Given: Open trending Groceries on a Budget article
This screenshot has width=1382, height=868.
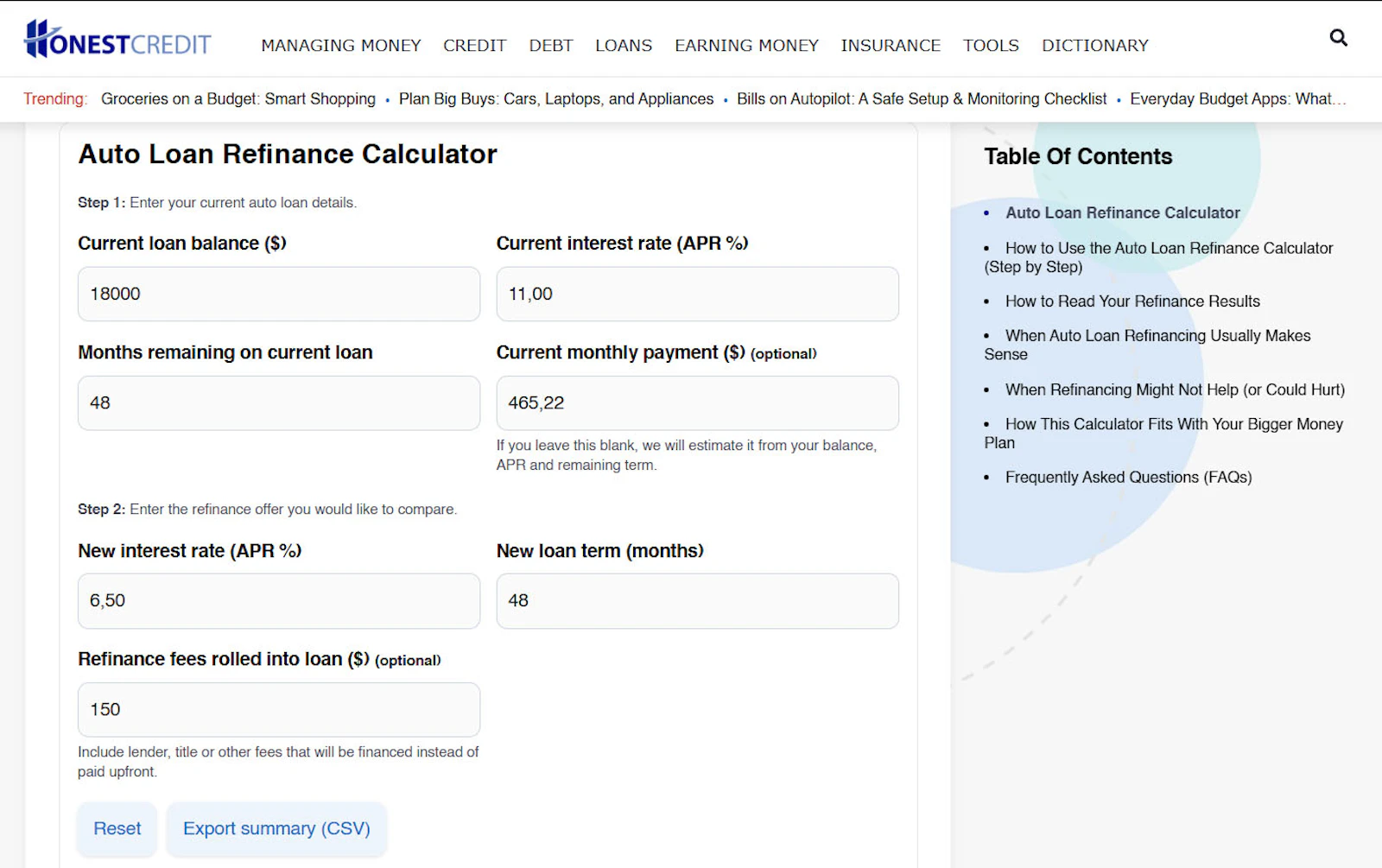Looking at the screenshot, I should (x=238, y=98).
